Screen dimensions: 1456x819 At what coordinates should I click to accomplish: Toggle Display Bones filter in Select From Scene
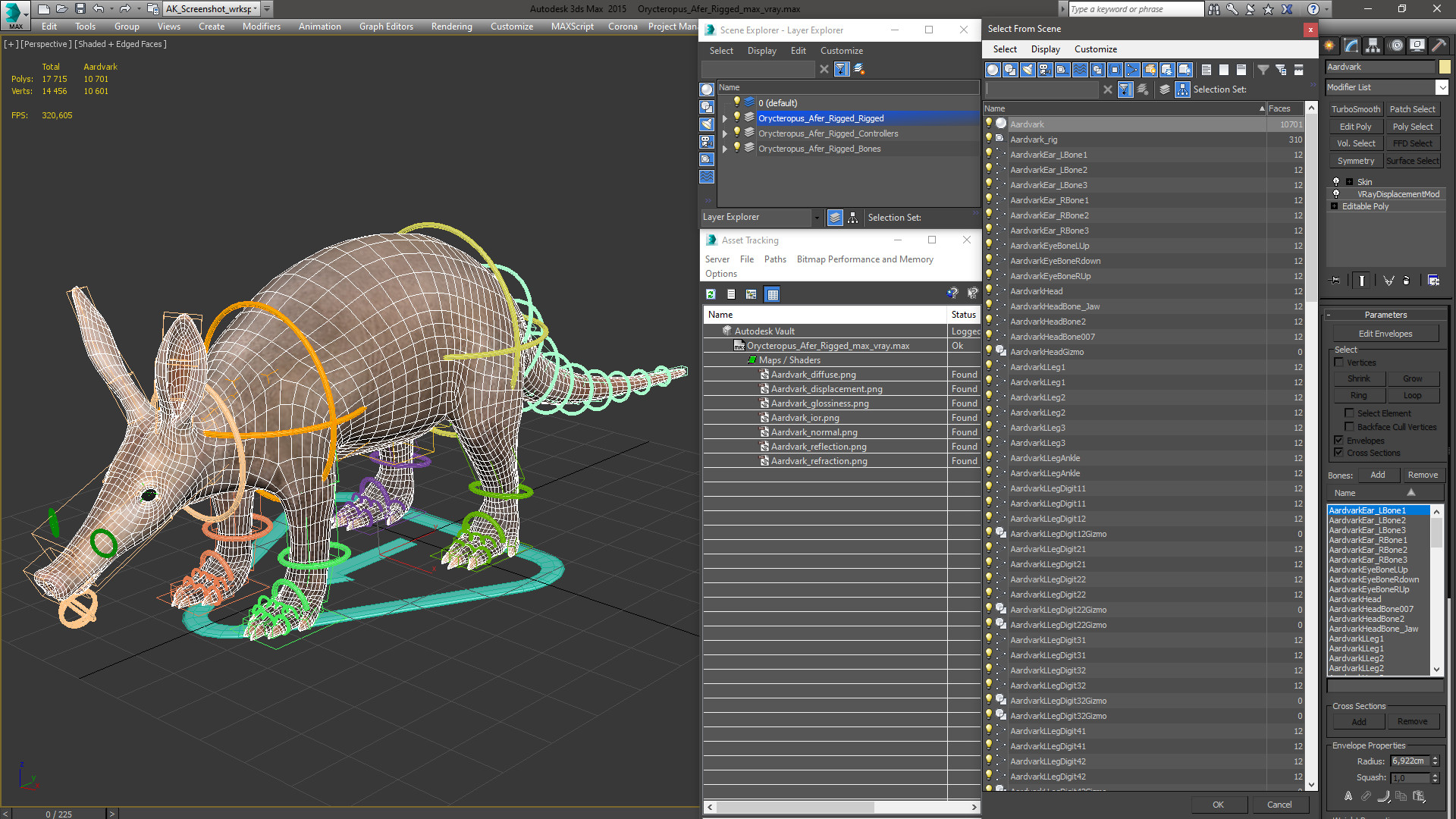(x=1132, y=70)
